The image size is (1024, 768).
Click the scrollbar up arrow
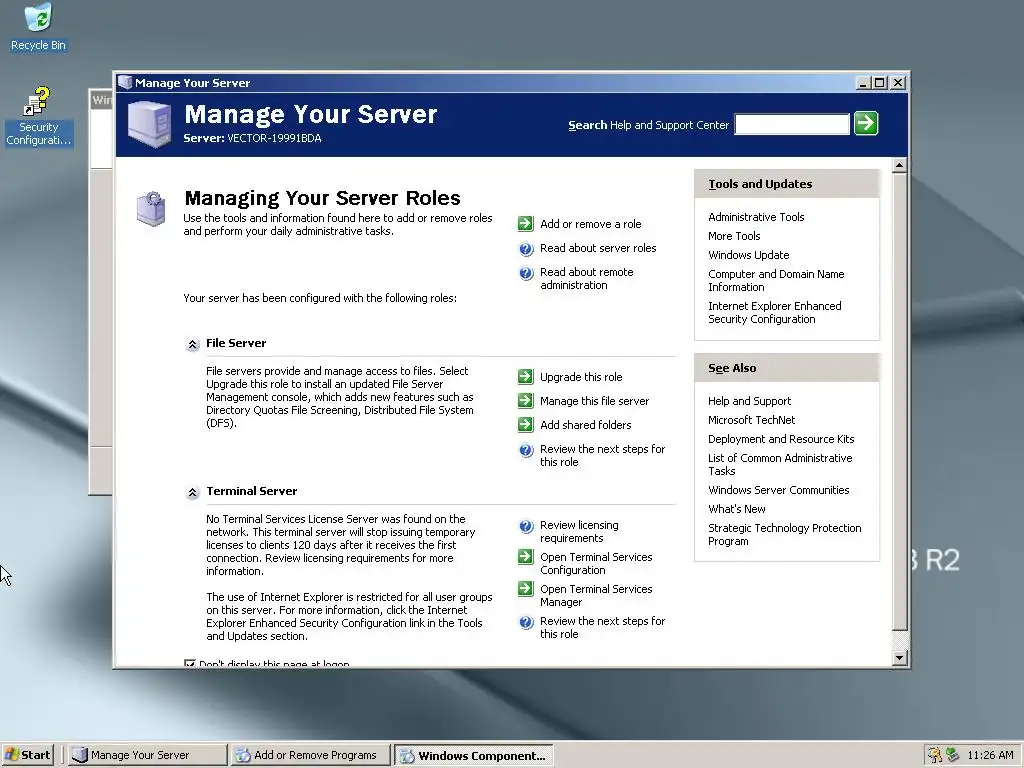tap(899, 165)
